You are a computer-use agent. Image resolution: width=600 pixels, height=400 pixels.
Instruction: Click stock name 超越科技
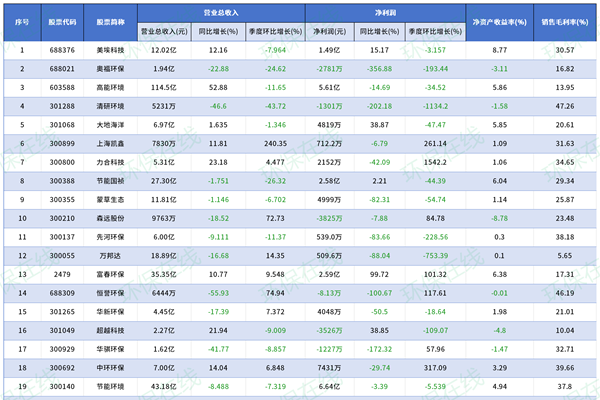111,330
